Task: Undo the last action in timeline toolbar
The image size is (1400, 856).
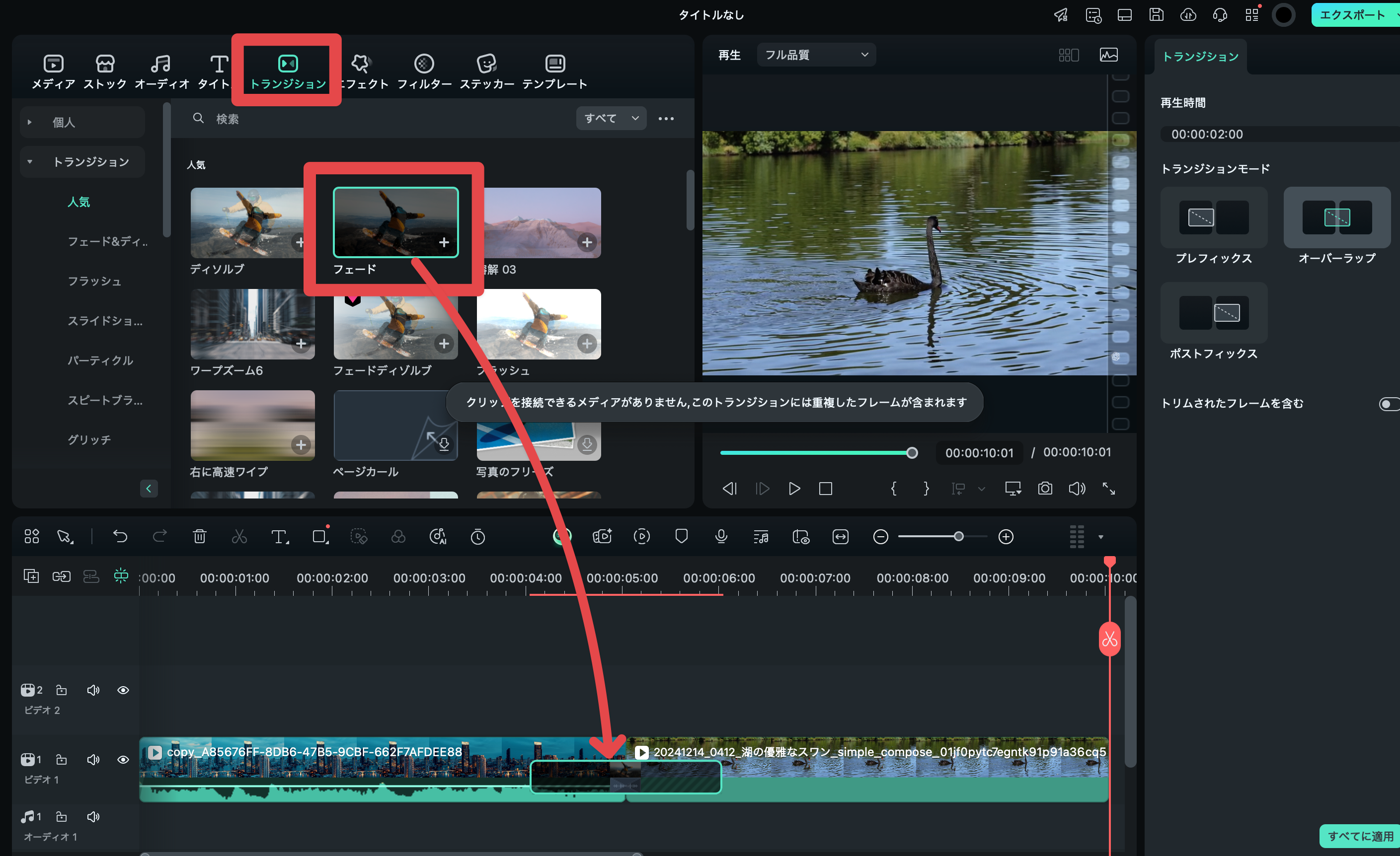Action: [x=120, y=537]
